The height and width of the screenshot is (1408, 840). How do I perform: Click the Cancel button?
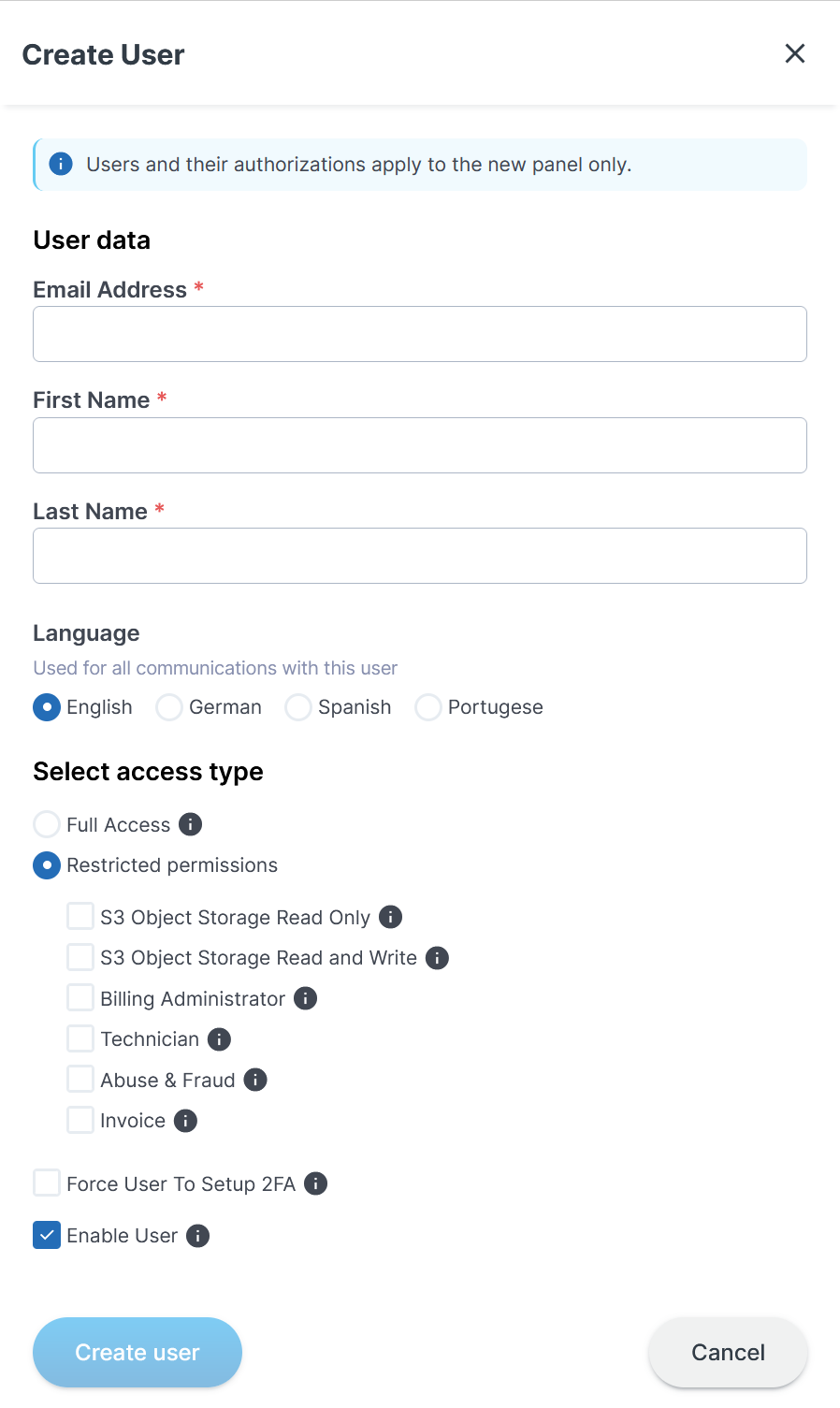(x=728, y=1353)
